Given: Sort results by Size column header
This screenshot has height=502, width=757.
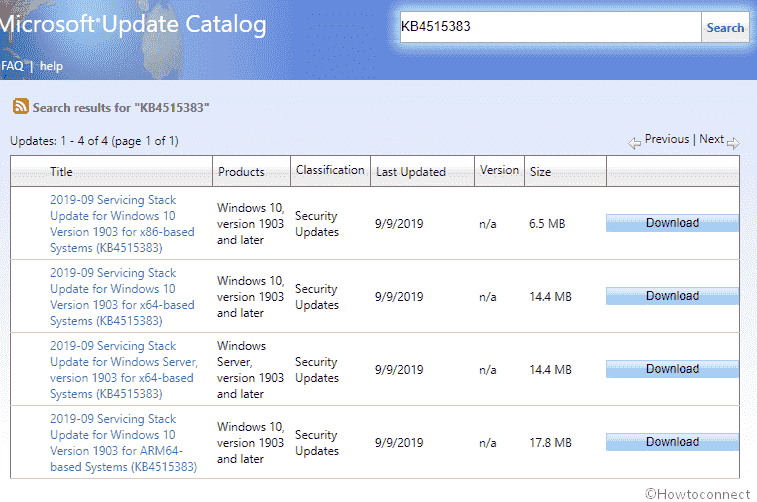Looking at the screenshot, I should [540, 172].
